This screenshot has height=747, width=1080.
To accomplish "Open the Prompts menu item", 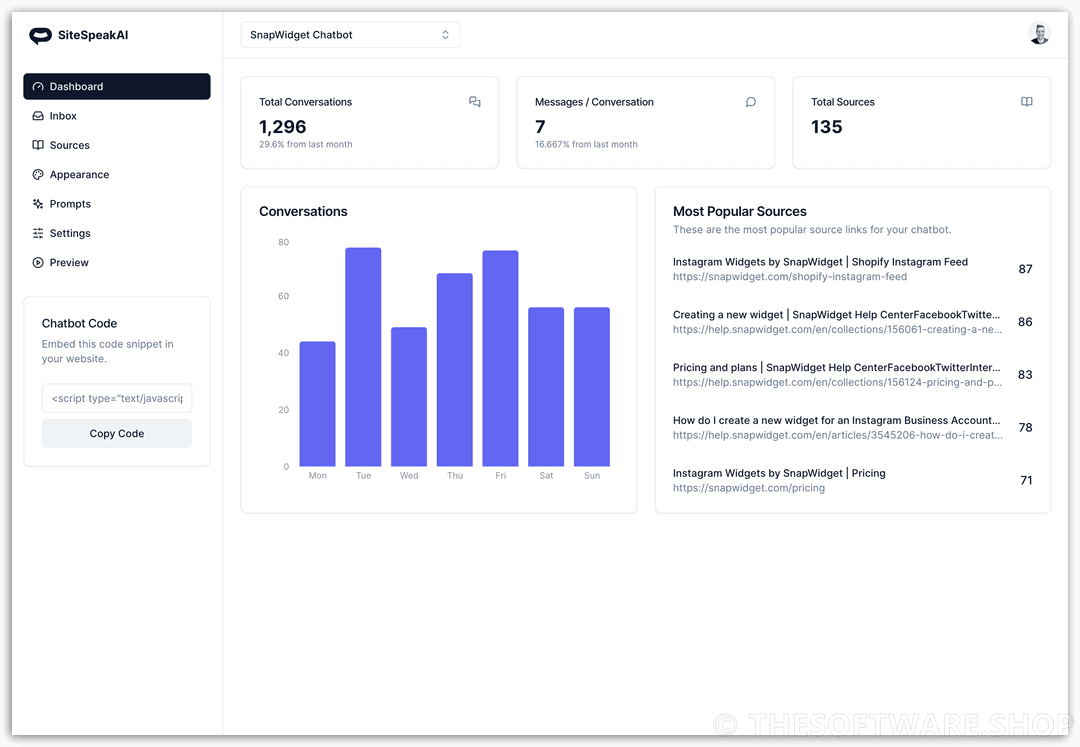I will tap(117, 204).
